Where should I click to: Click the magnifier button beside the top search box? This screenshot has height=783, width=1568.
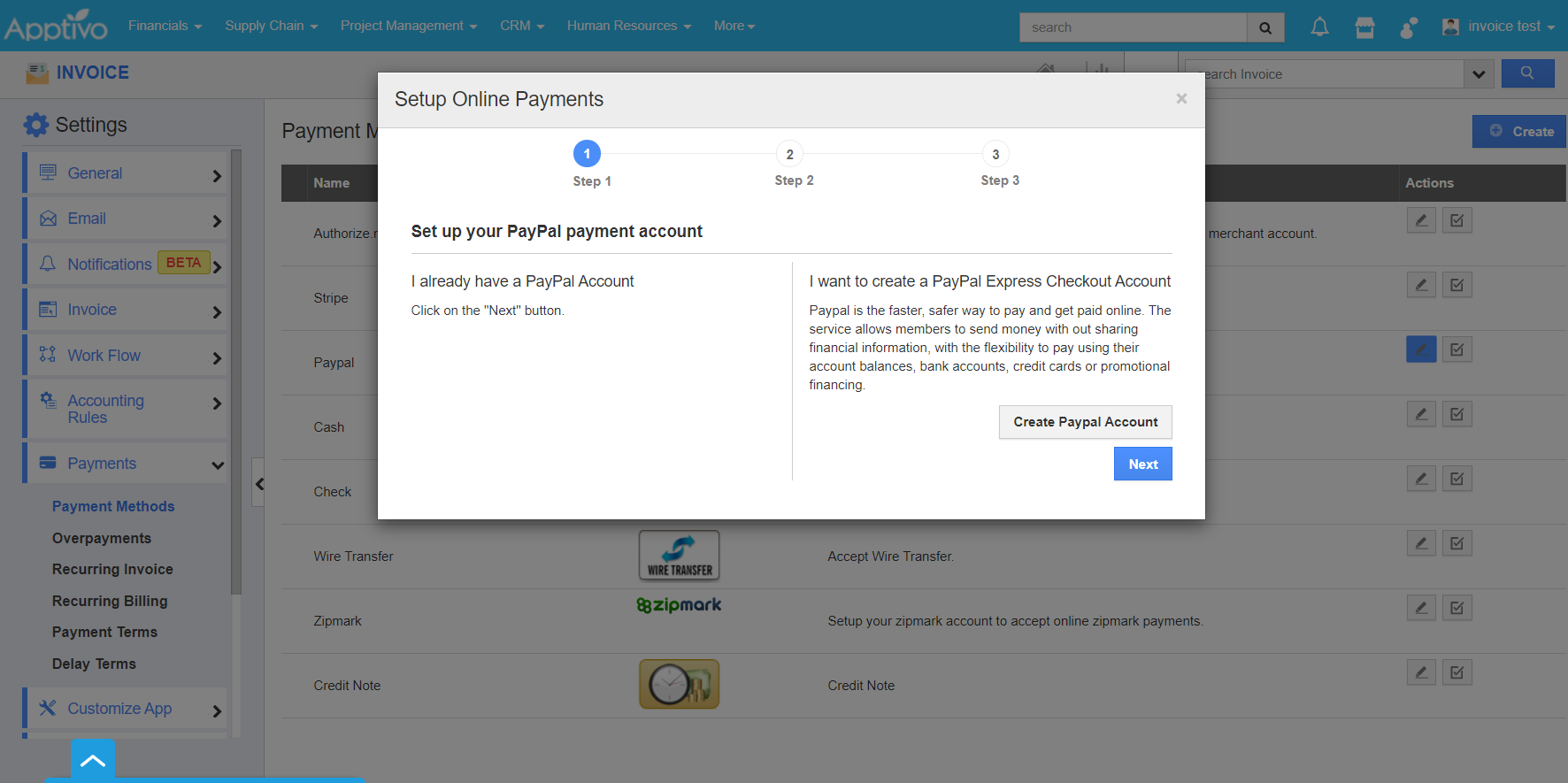(1265, 27)
